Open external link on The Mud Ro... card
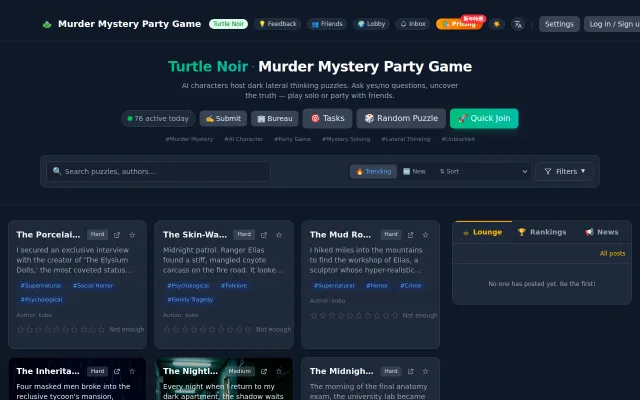 [x=410, y=235]
